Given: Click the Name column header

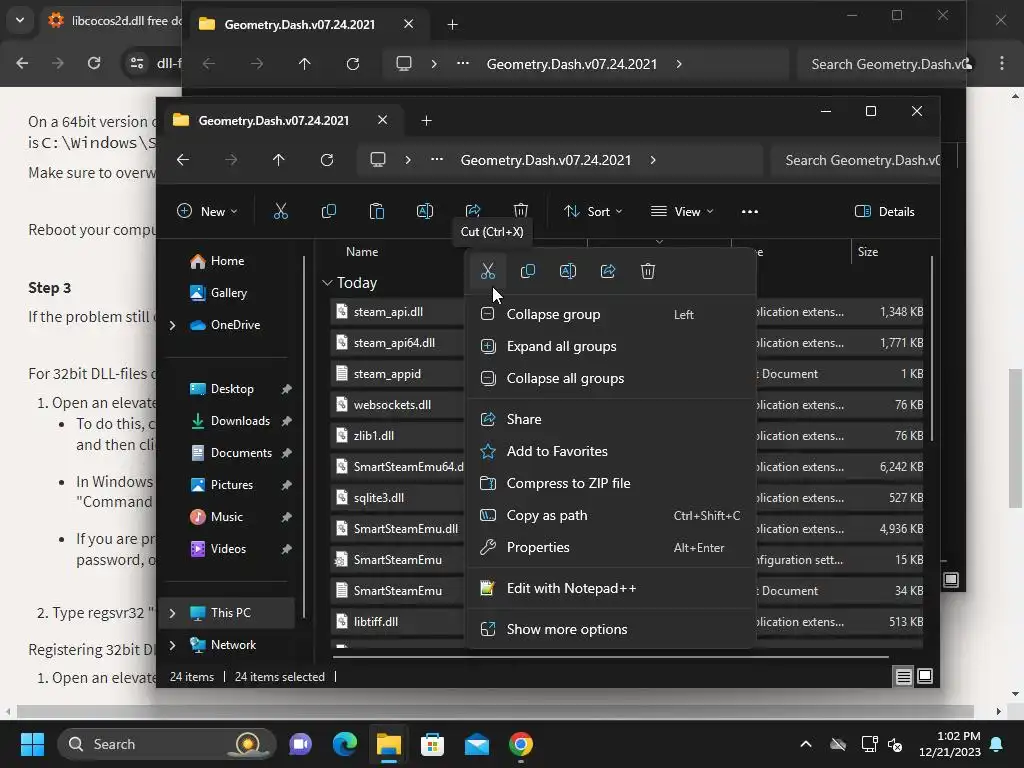Looking at the screenshot, I should [x=362, y=251].
